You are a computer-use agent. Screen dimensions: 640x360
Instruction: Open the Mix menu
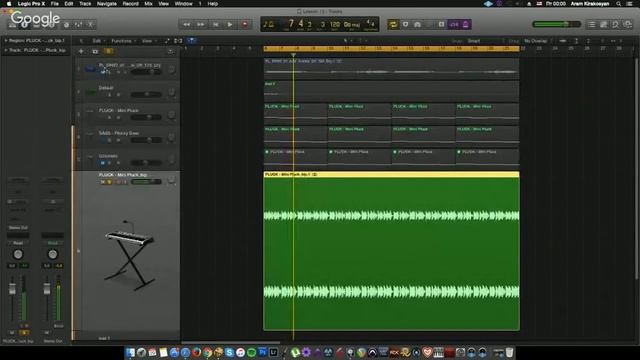(x=149, y=4)
